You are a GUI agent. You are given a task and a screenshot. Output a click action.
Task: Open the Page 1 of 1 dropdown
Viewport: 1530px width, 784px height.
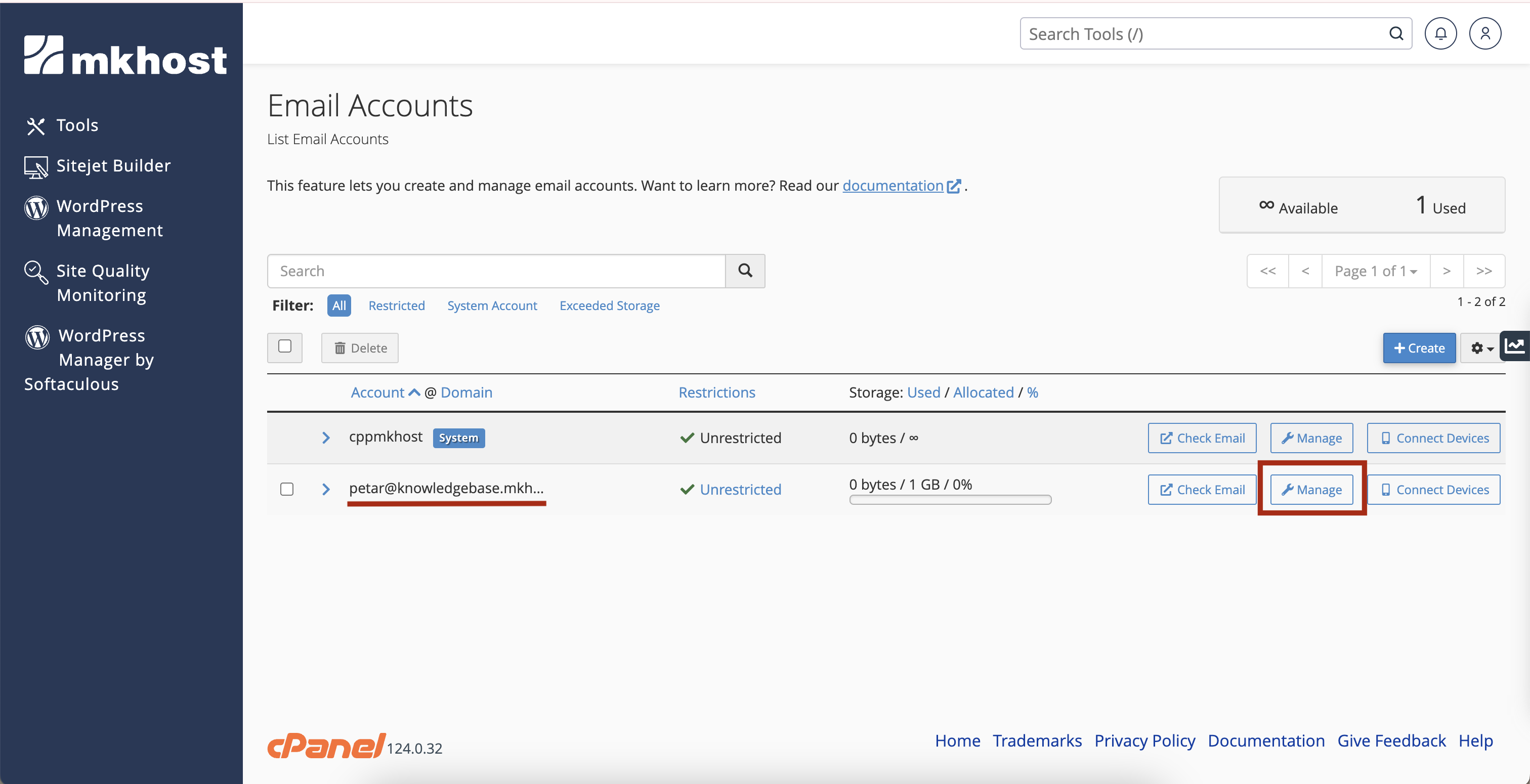tap(1375, 271)
